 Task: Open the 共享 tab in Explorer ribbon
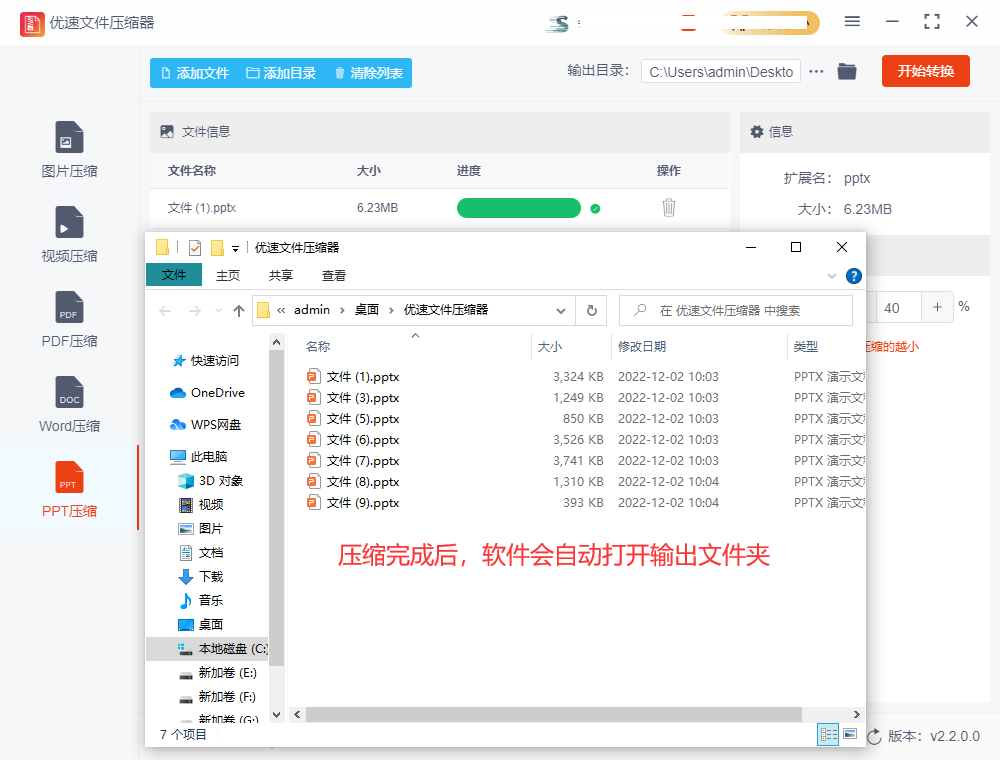coord(281,275)
